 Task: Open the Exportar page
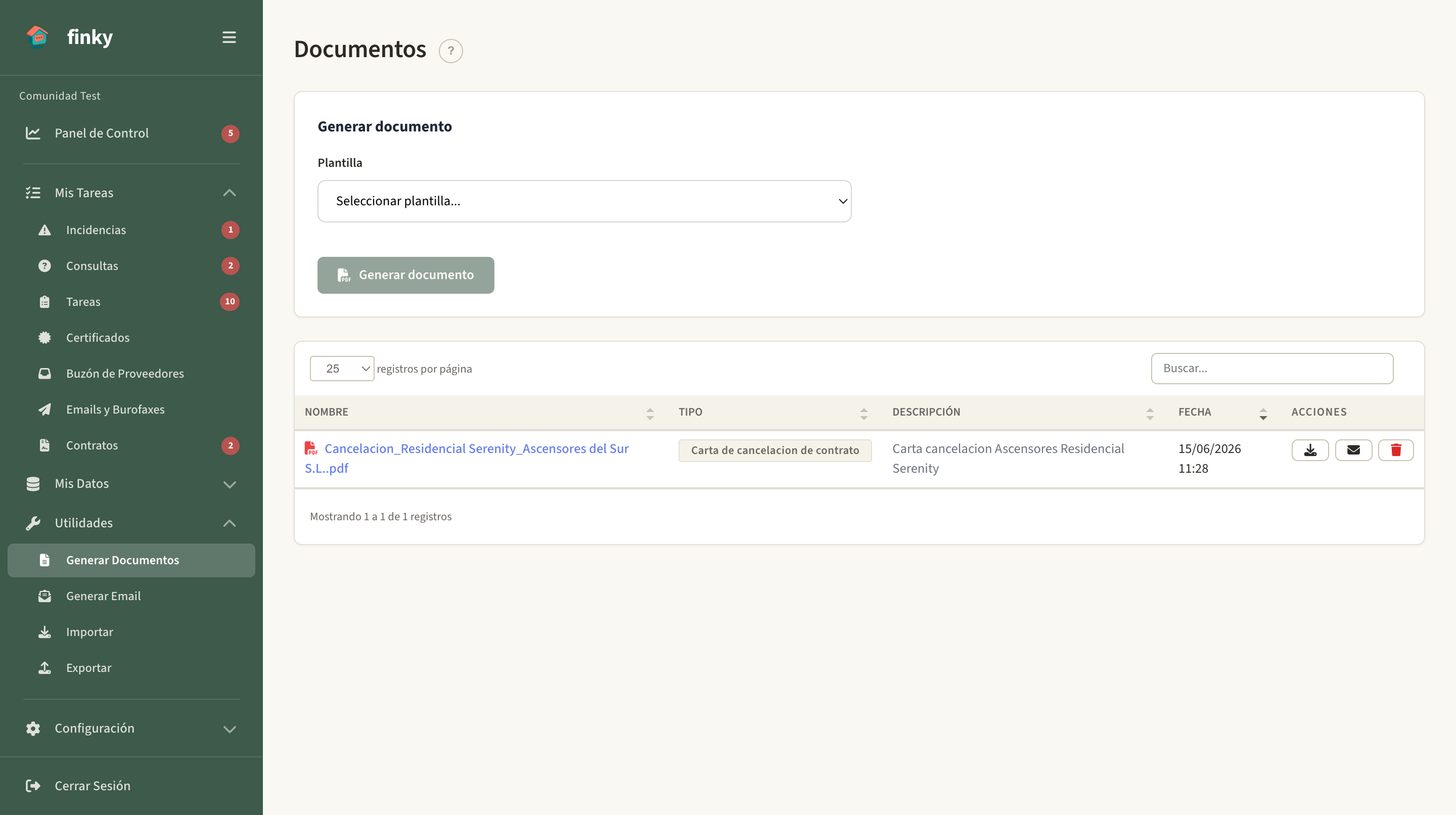tap(131, 667)
